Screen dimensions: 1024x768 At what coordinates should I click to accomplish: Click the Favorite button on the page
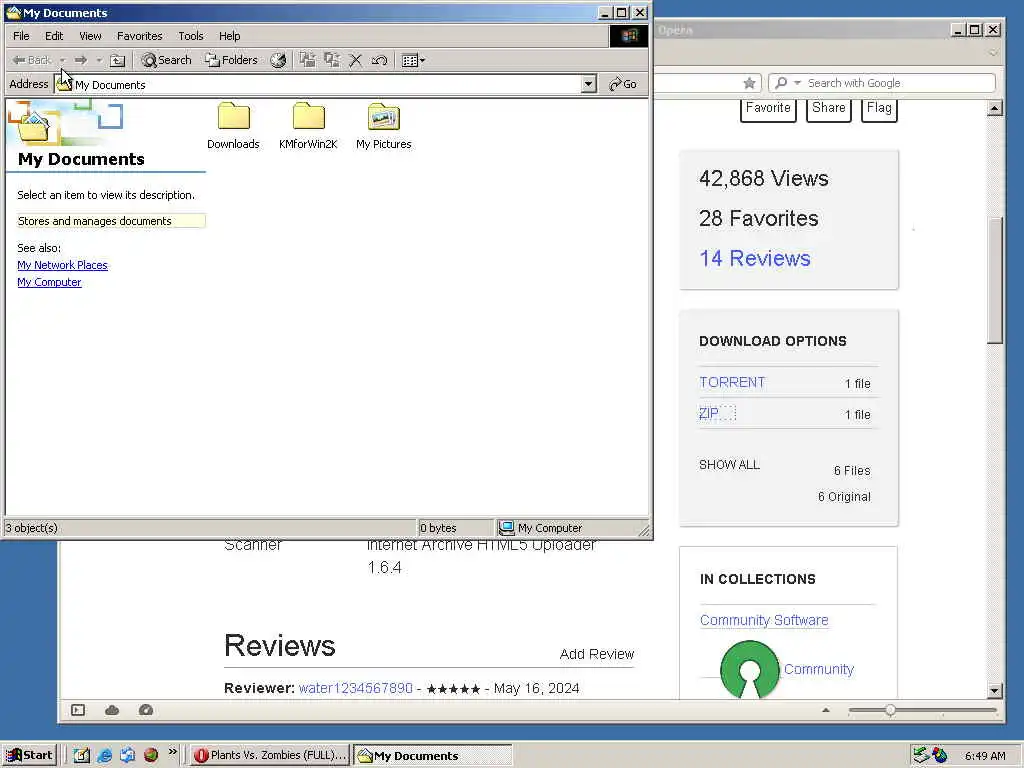tap(768, 108)
